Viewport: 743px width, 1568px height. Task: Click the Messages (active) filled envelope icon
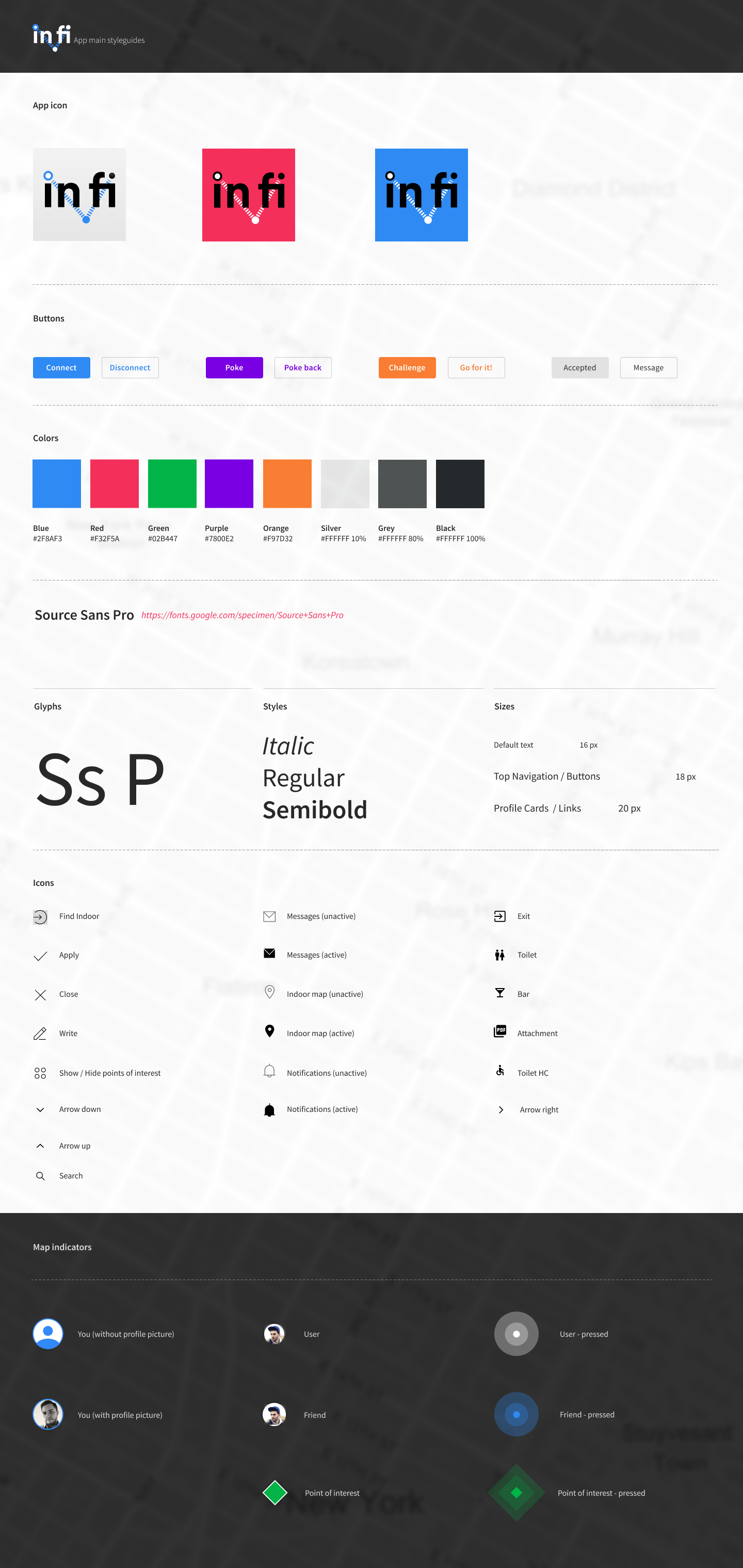click(269, 953)
